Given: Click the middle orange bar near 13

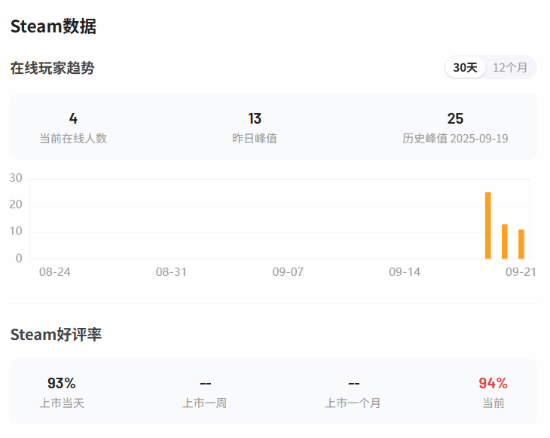Looking at the screenshot, I should [x=505, y=242].
